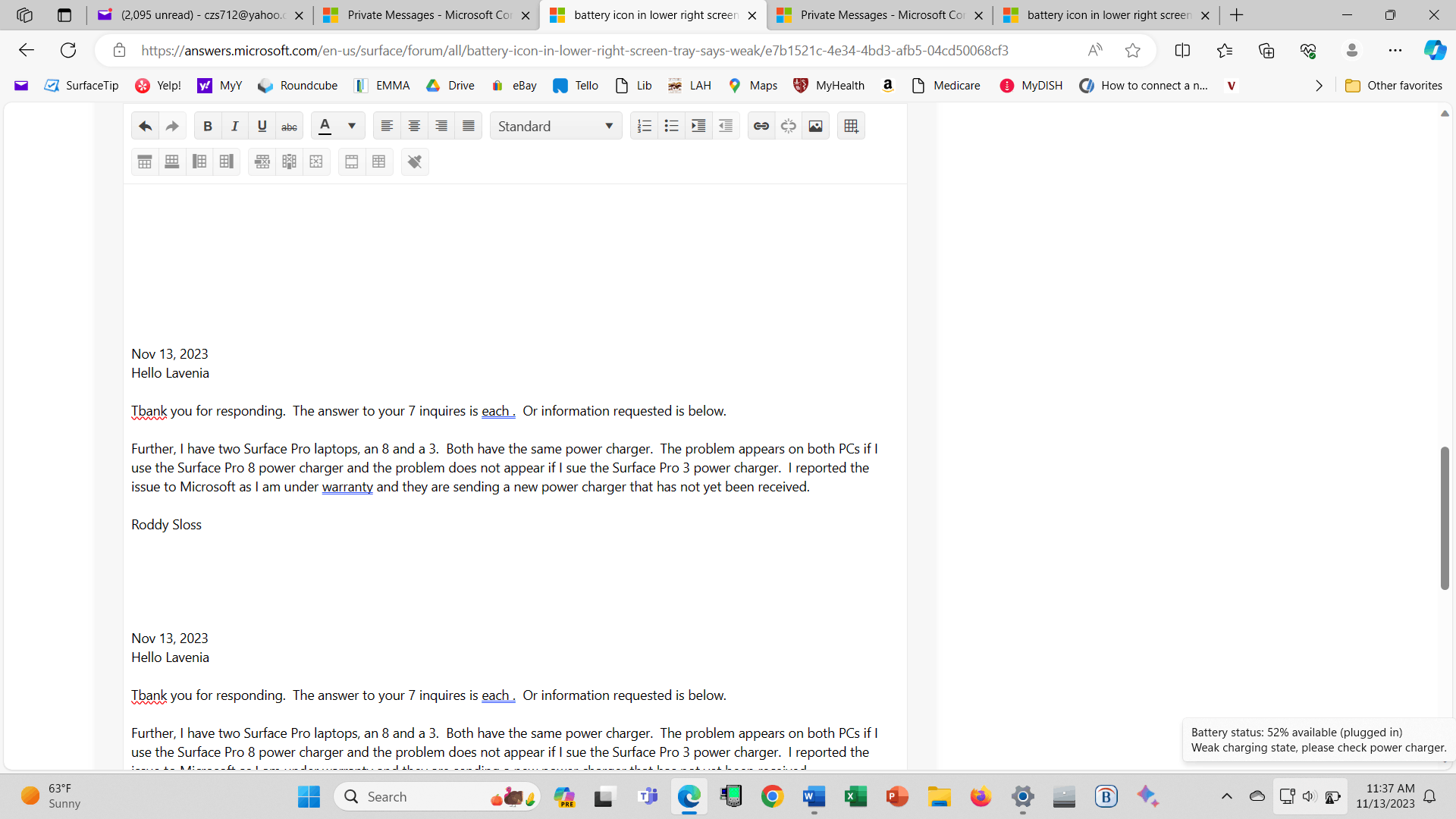Switch to the first Private Messages tab
Screen dimensions: 1456x819
point(427,15)
